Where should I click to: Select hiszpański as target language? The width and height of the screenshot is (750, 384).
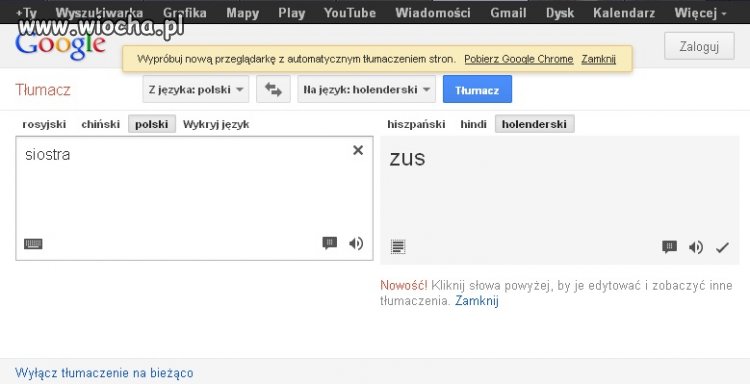tap(416, 124)
